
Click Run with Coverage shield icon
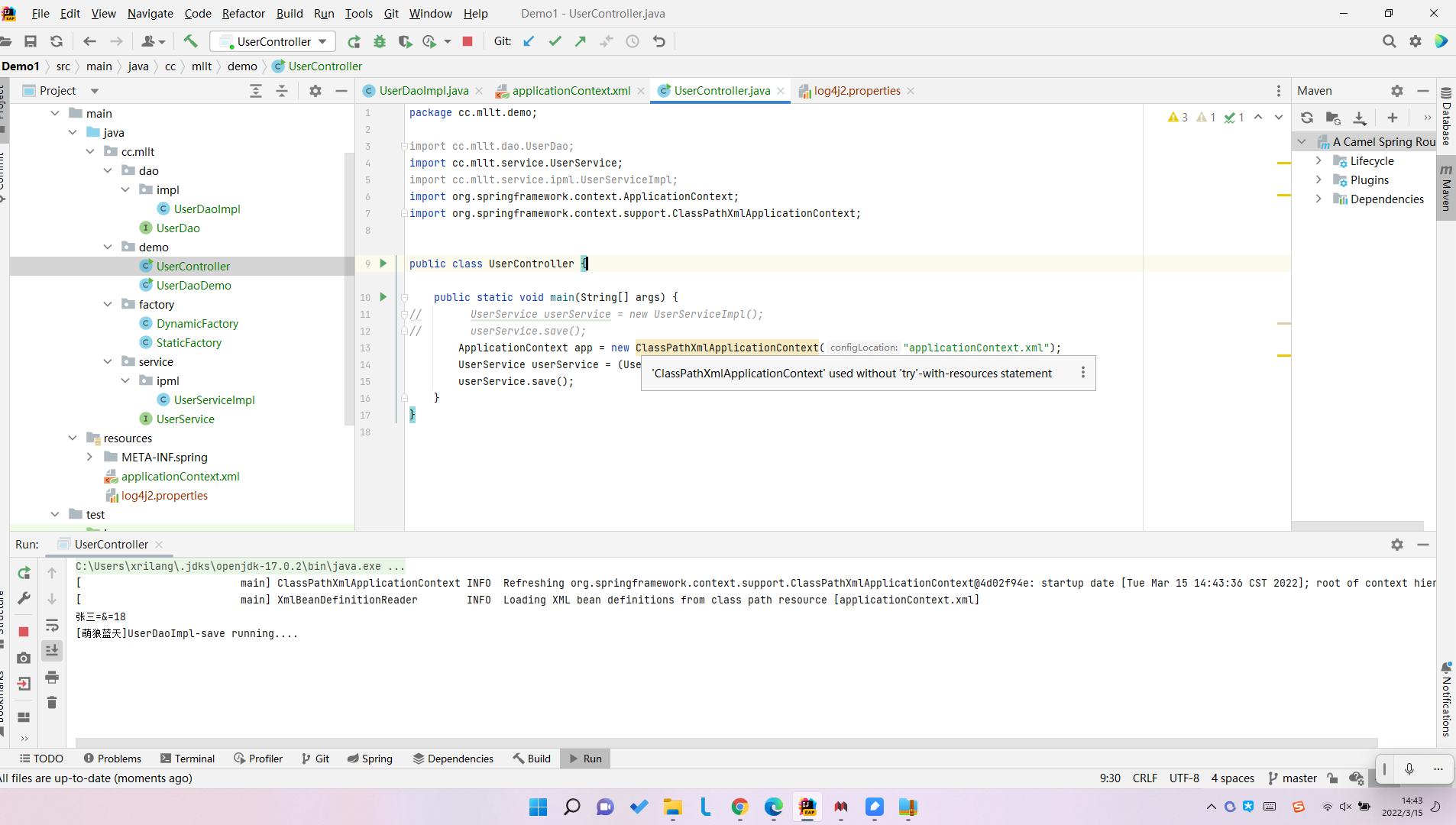click(405, 41)
